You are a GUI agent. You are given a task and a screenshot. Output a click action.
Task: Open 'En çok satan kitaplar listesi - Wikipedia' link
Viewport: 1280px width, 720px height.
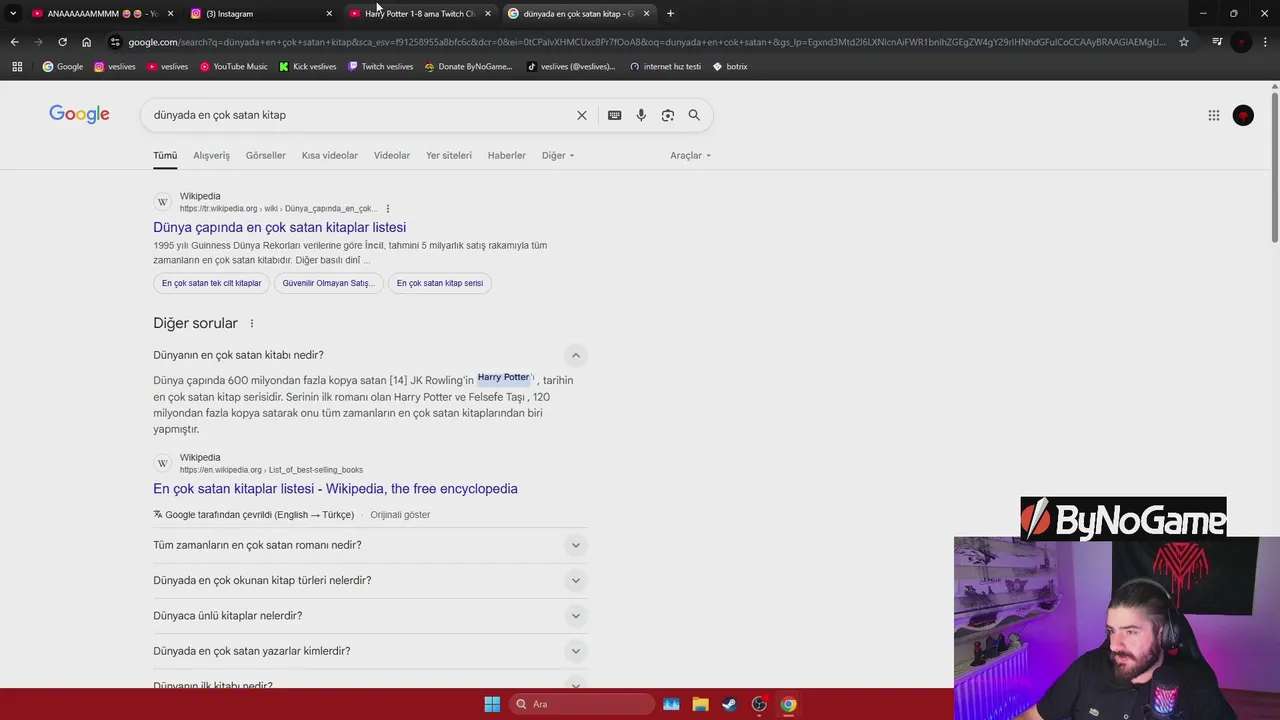(335, 489)
